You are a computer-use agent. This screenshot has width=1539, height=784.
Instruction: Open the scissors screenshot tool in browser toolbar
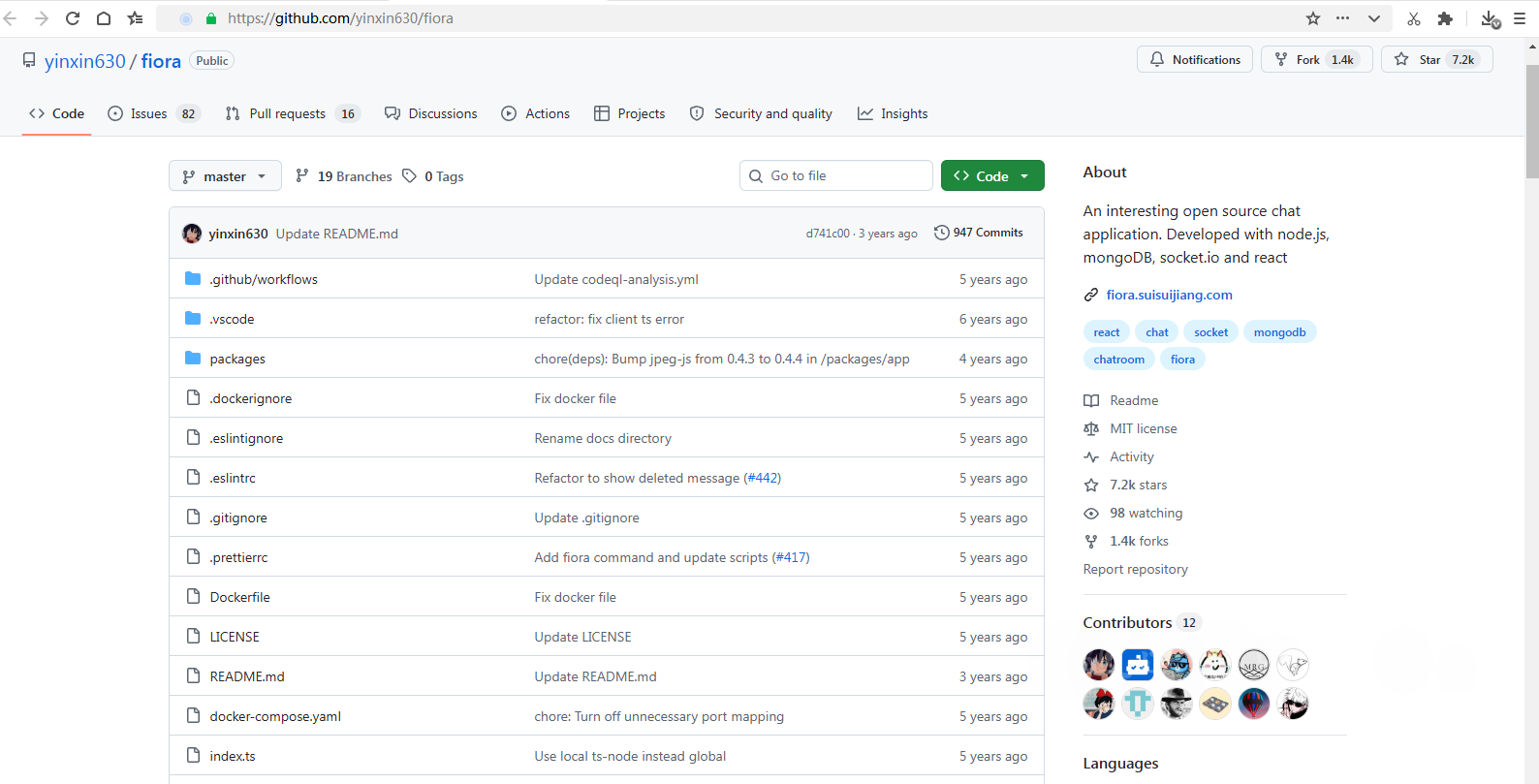[1414, 18]
